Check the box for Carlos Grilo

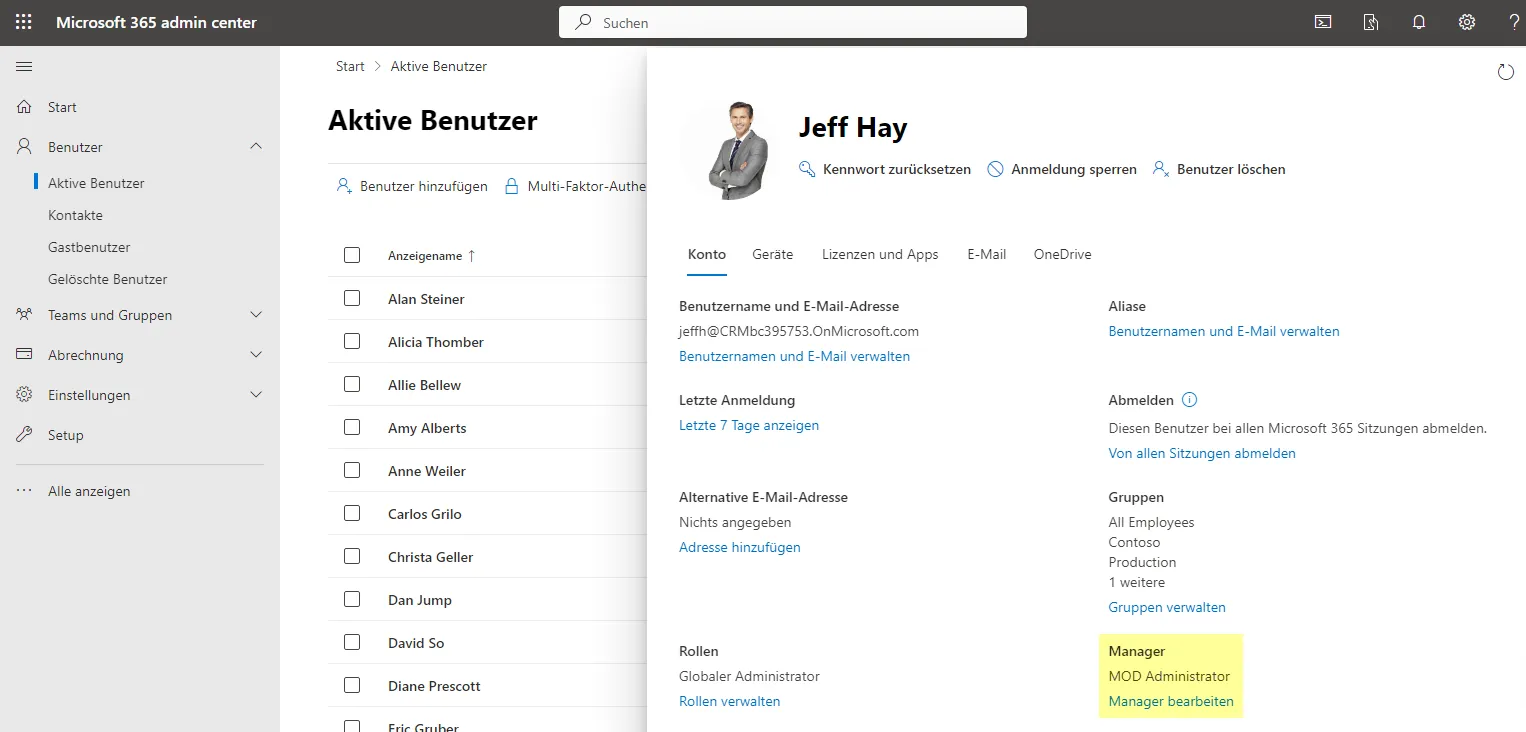tap(352, 513)
